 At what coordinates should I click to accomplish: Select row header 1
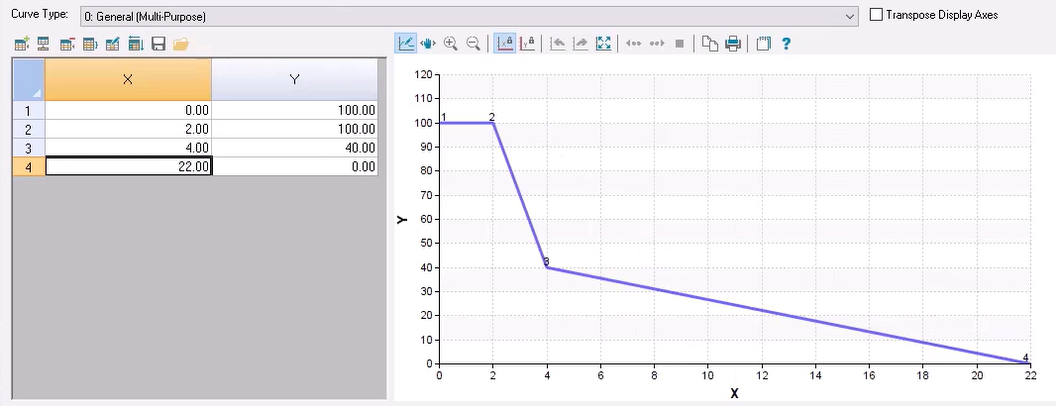pyautogui.click(x=28, y=110)
